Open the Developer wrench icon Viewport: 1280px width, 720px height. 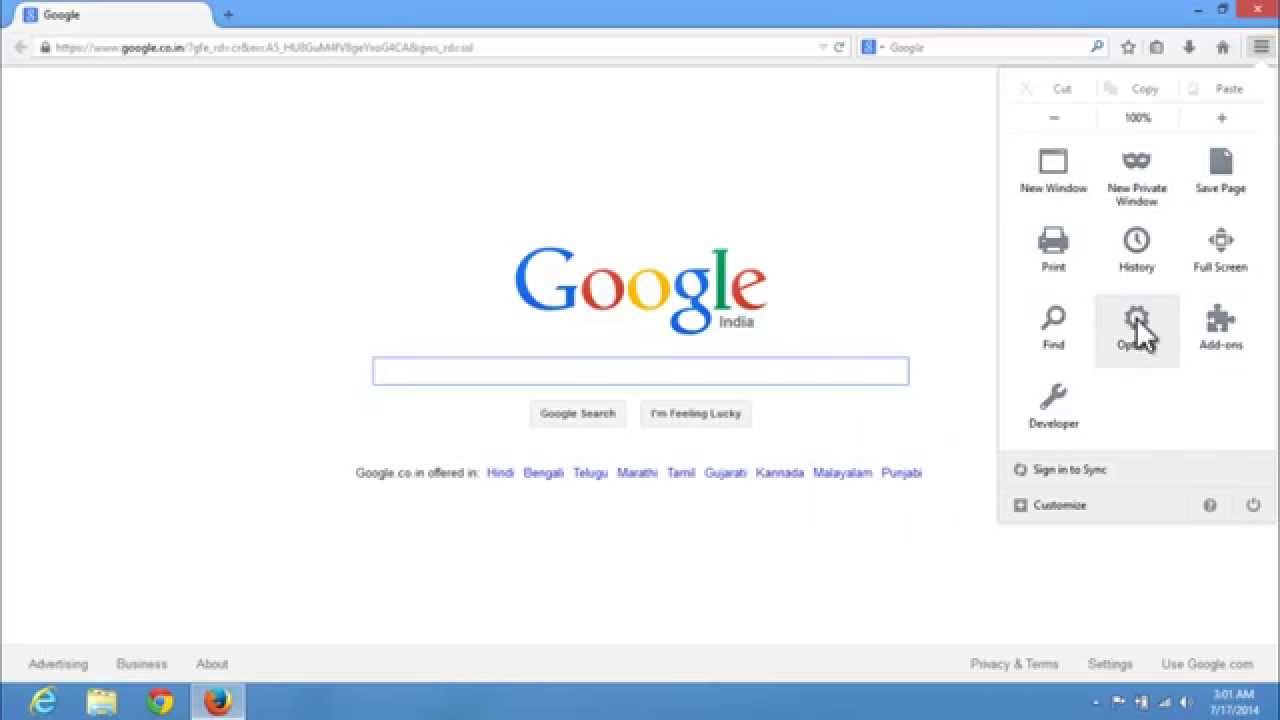1053,397
